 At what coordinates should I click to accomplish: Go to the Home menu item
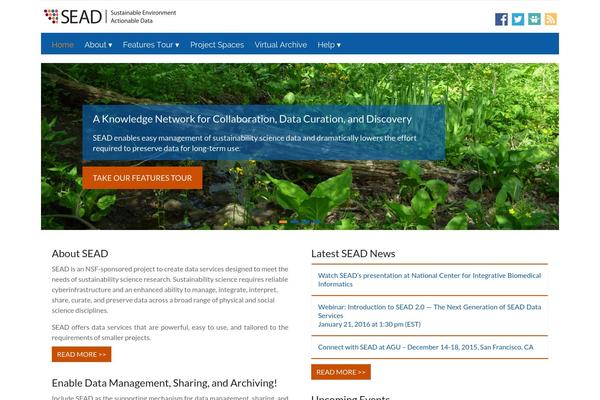pyautogui.click(x=62, y=45)
